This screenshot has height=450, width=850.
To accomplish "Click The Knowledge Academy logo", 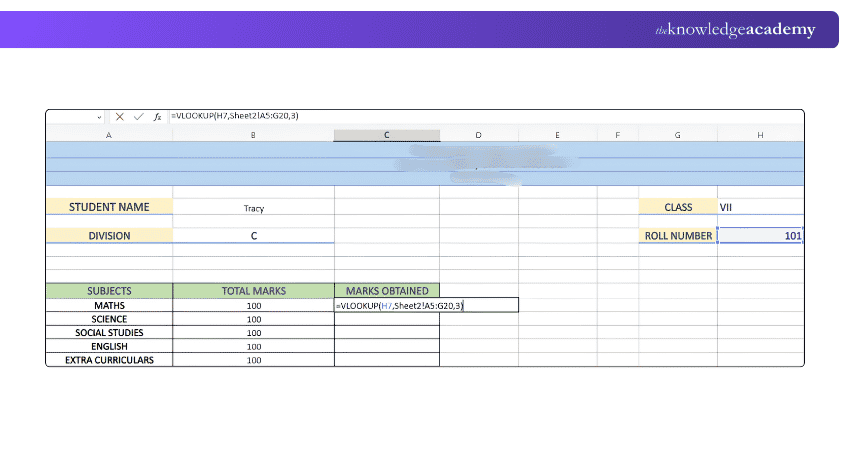I will [x=735, y=29].
